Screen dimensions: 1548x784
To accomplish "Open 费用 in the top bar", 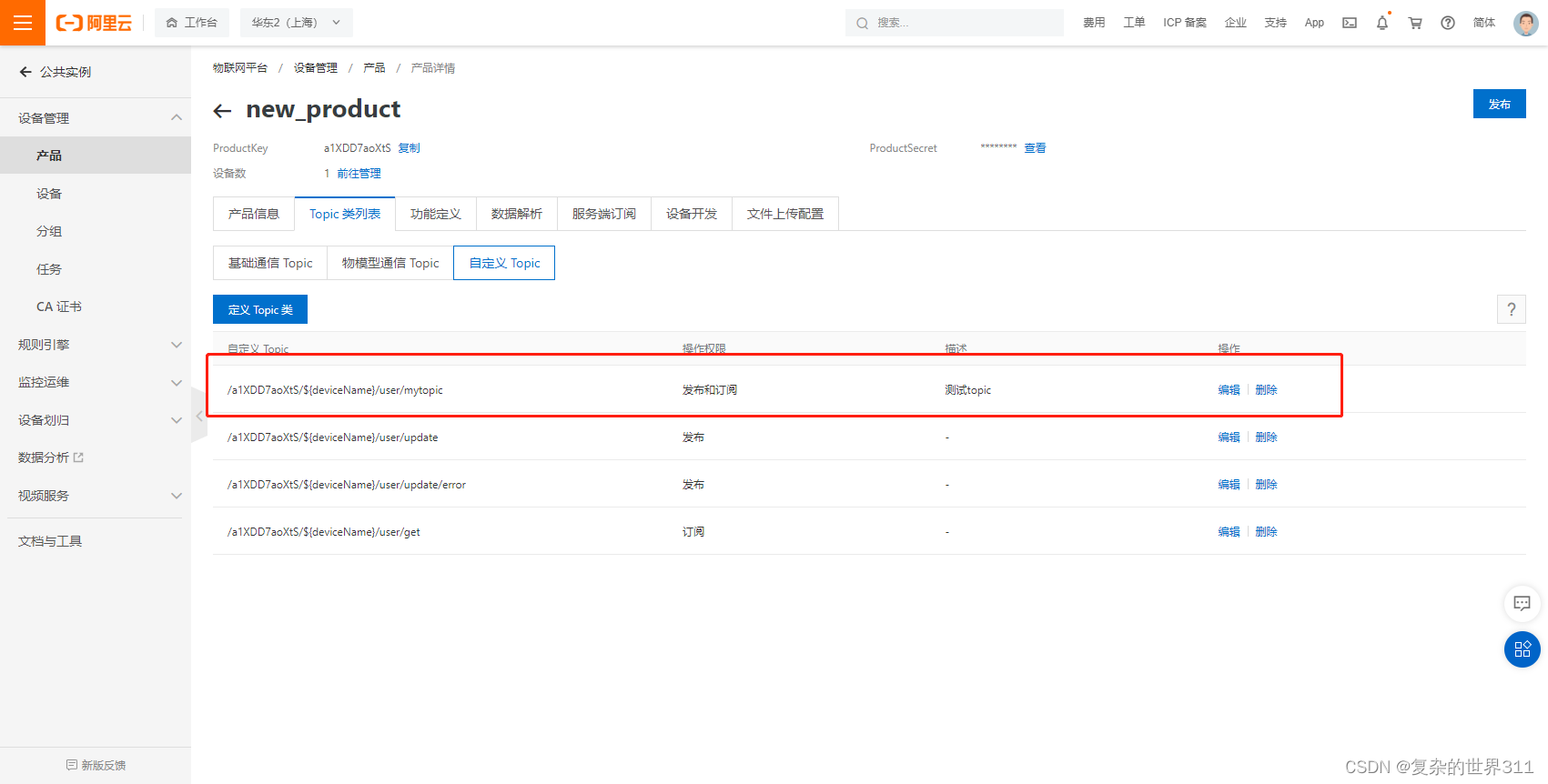I will pyautogui.click(x=1094, y=23).
